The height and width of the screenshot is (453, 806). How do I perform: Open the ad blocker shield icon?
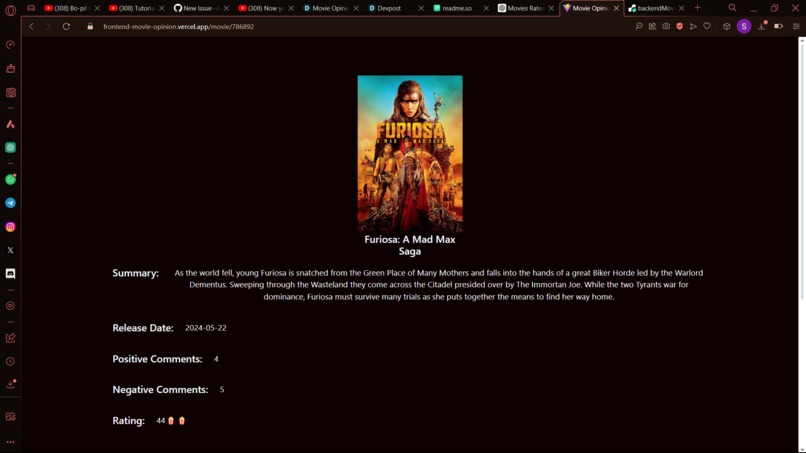pyautogui.click(x=680, y=26)
